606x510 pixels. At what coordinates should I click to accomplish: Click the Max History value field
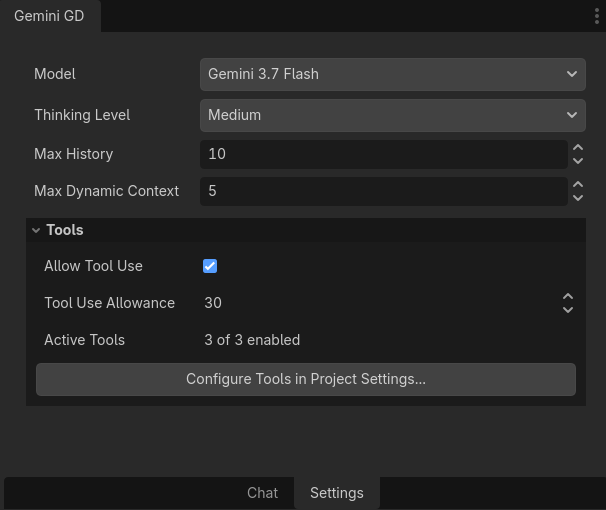click(x=383, y=154)
